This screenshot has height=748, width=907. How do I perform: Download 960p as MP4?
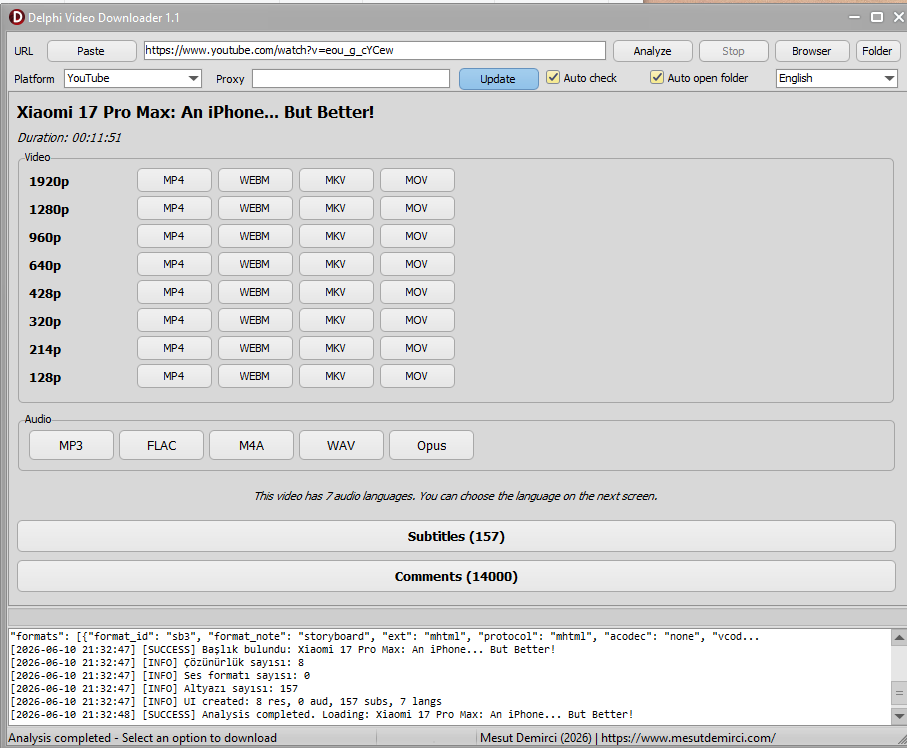174,236
